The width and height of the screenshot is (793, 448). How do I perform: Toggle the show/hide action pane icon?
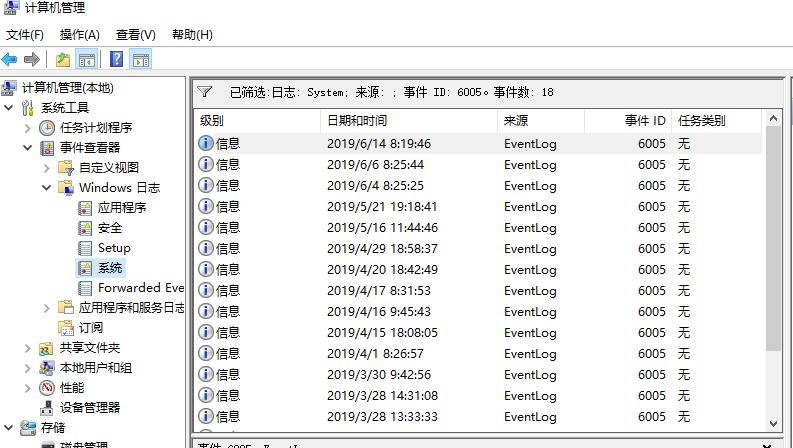coord(141,60)
